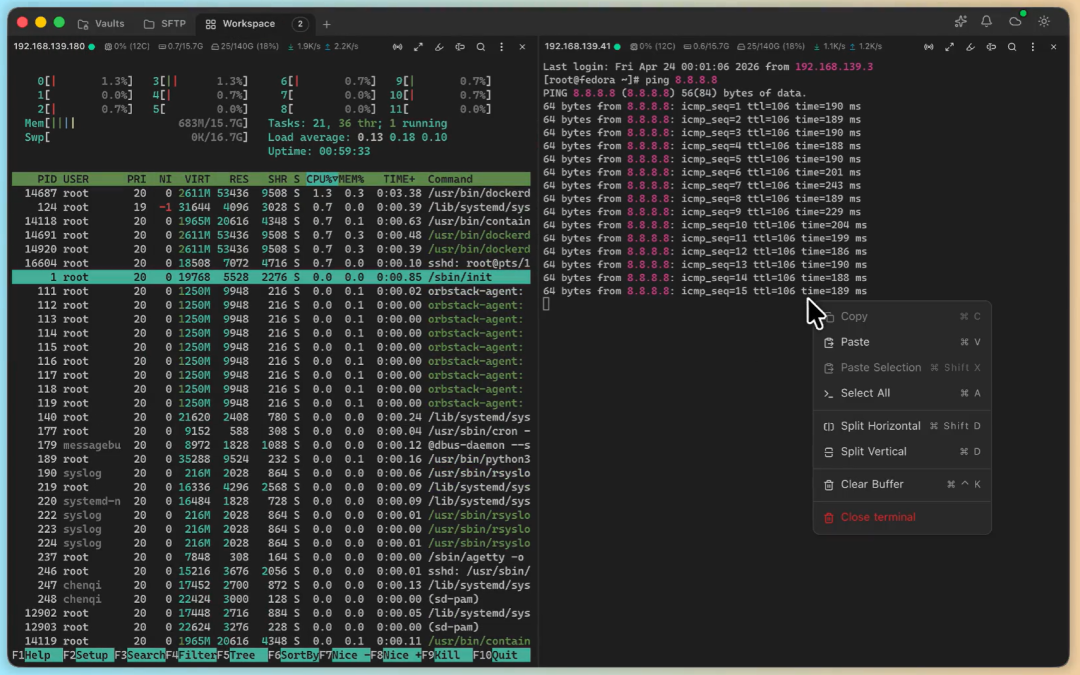Click F2 Setup in htop footer
Image resolution: width=1080 pixels, height=675 pixels.
[88, 655]
